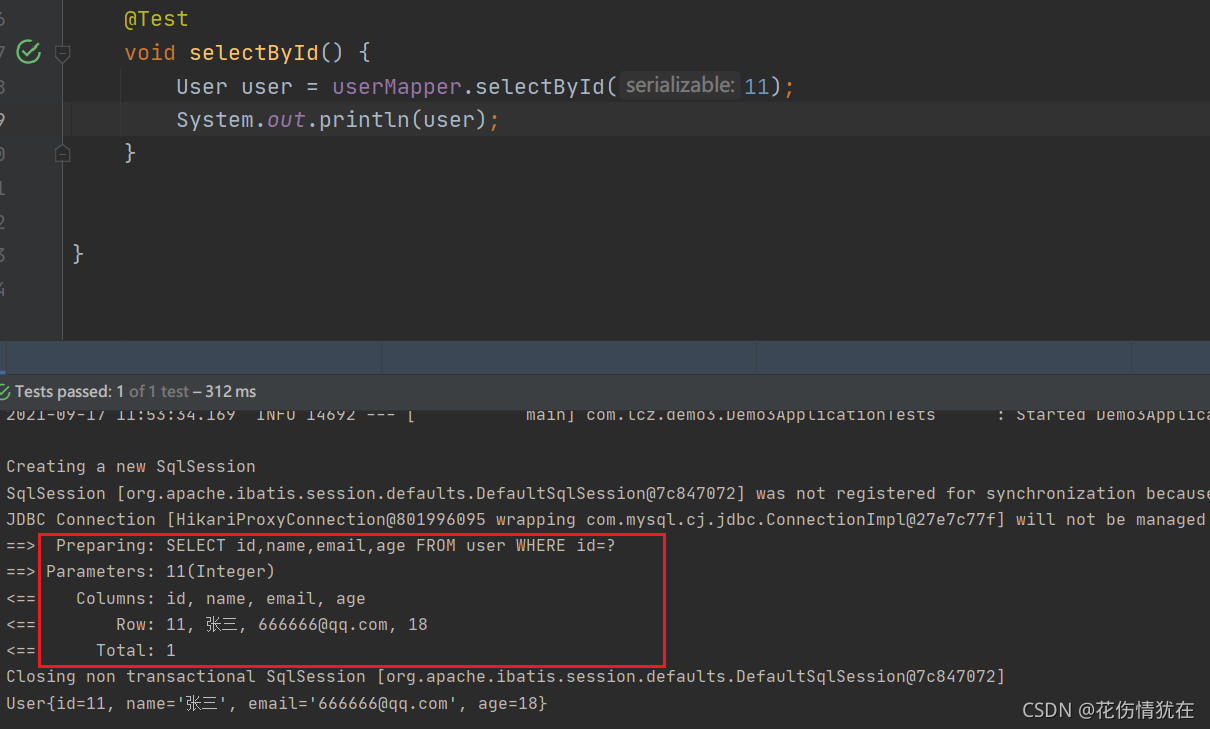The image size is (1210, 729).
Task: Click the 'User{id=11, name='张三'...' output line
Action: tap(276, 704)
